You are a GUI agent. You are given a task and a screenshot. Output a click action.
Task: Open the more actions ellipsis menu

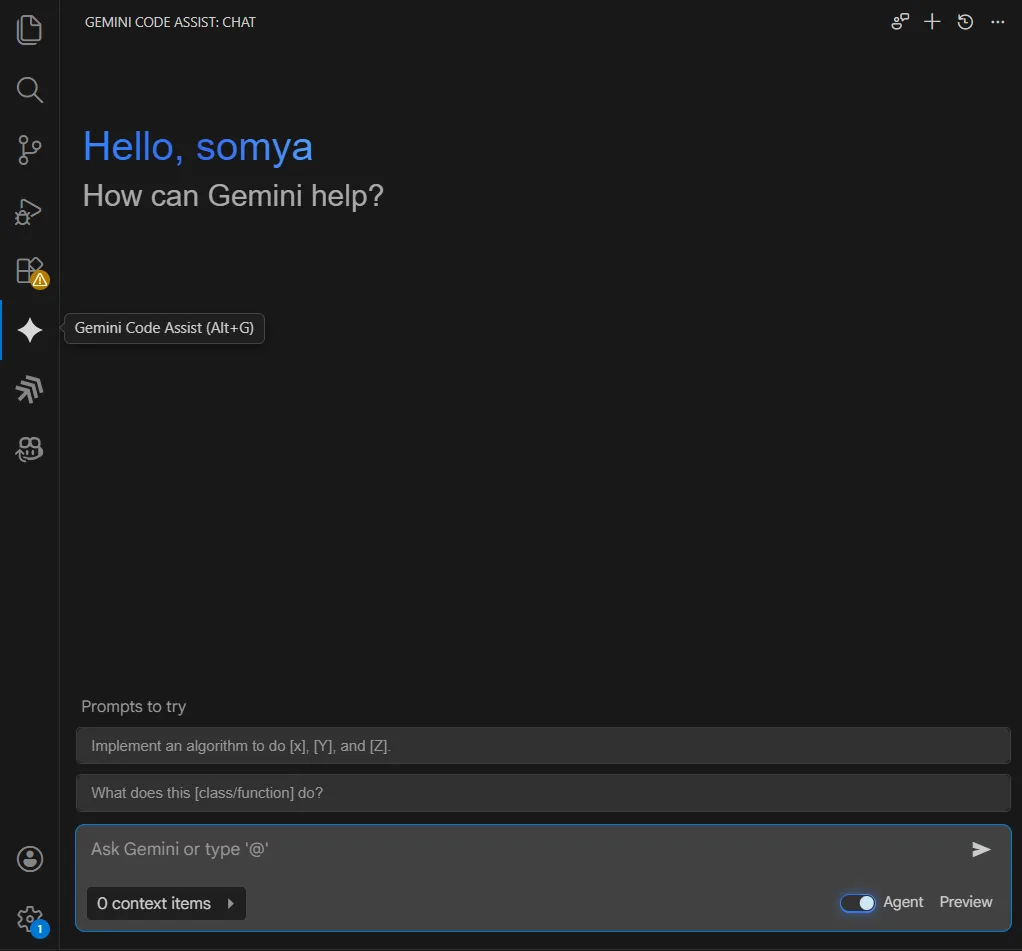point(997,22)
